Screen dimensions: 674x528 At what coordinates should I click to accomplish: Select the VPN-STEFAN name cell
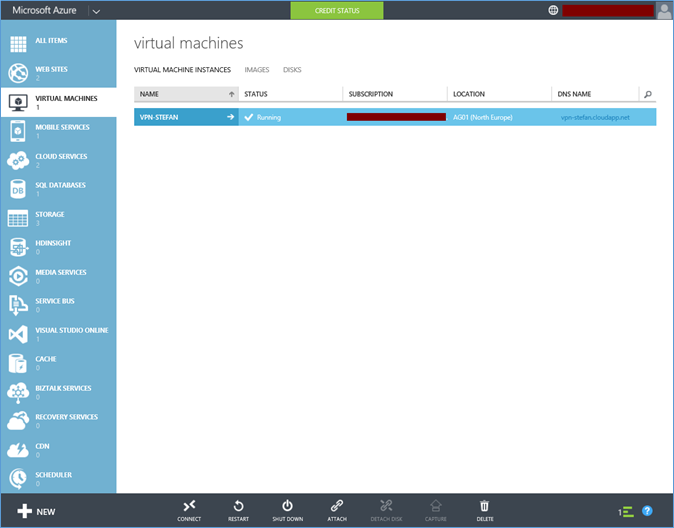(186, 117)
